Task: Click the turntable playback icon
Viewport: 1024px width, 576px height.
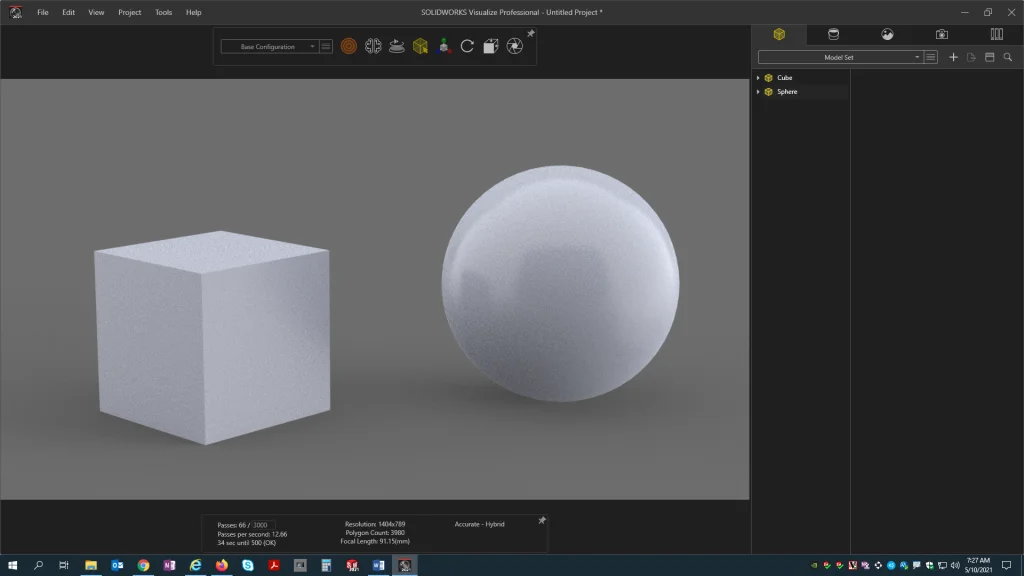Action: (x=397, y=46)
